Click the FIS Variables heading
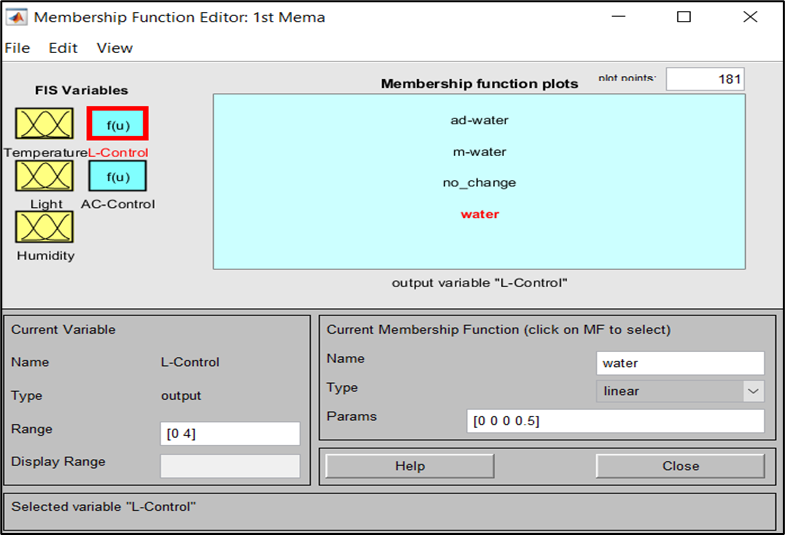The image size is (785, 535). click(82, 90)
